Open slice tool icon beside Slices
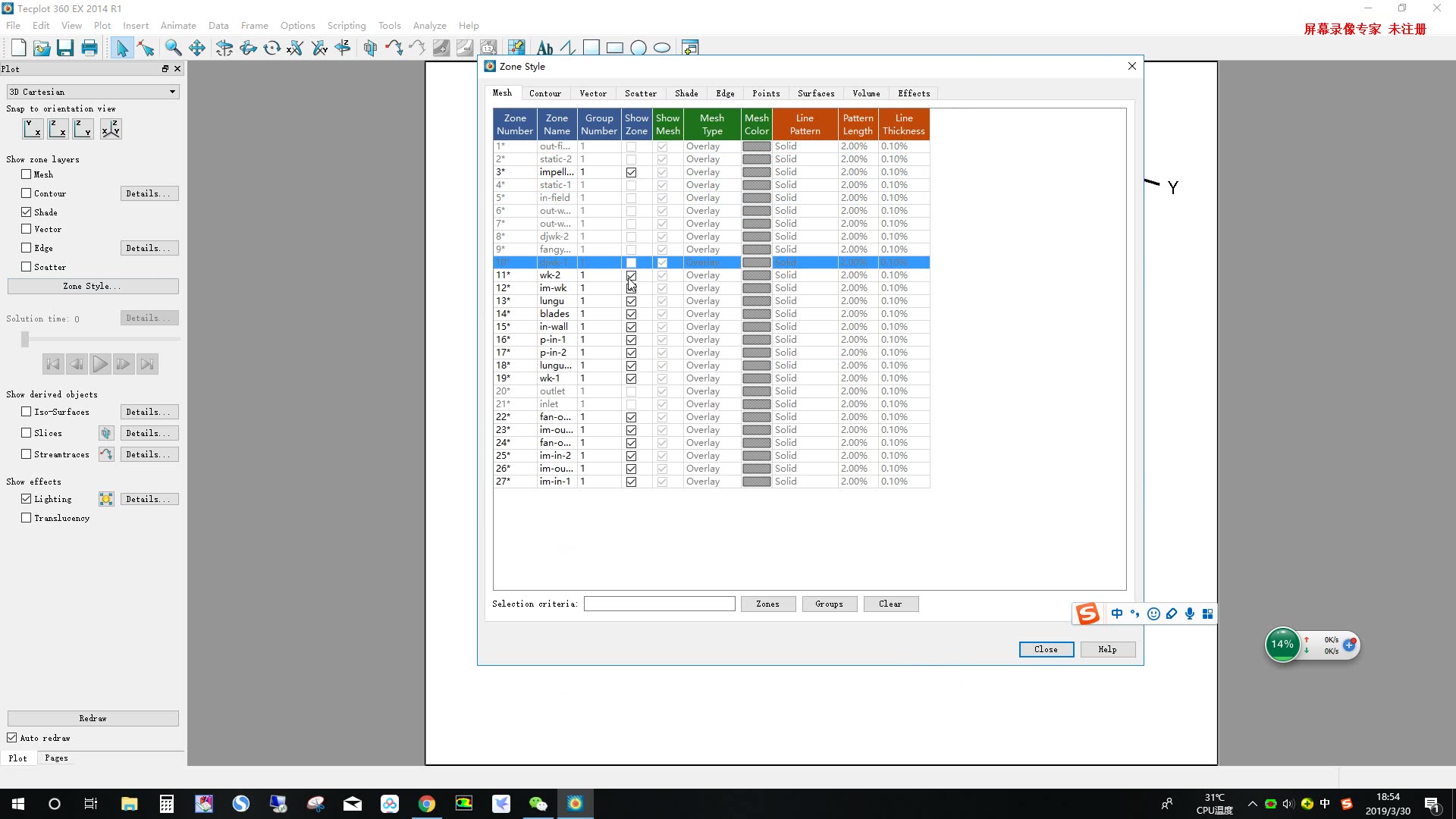The image size is (1456, 819). coord(106,433)
